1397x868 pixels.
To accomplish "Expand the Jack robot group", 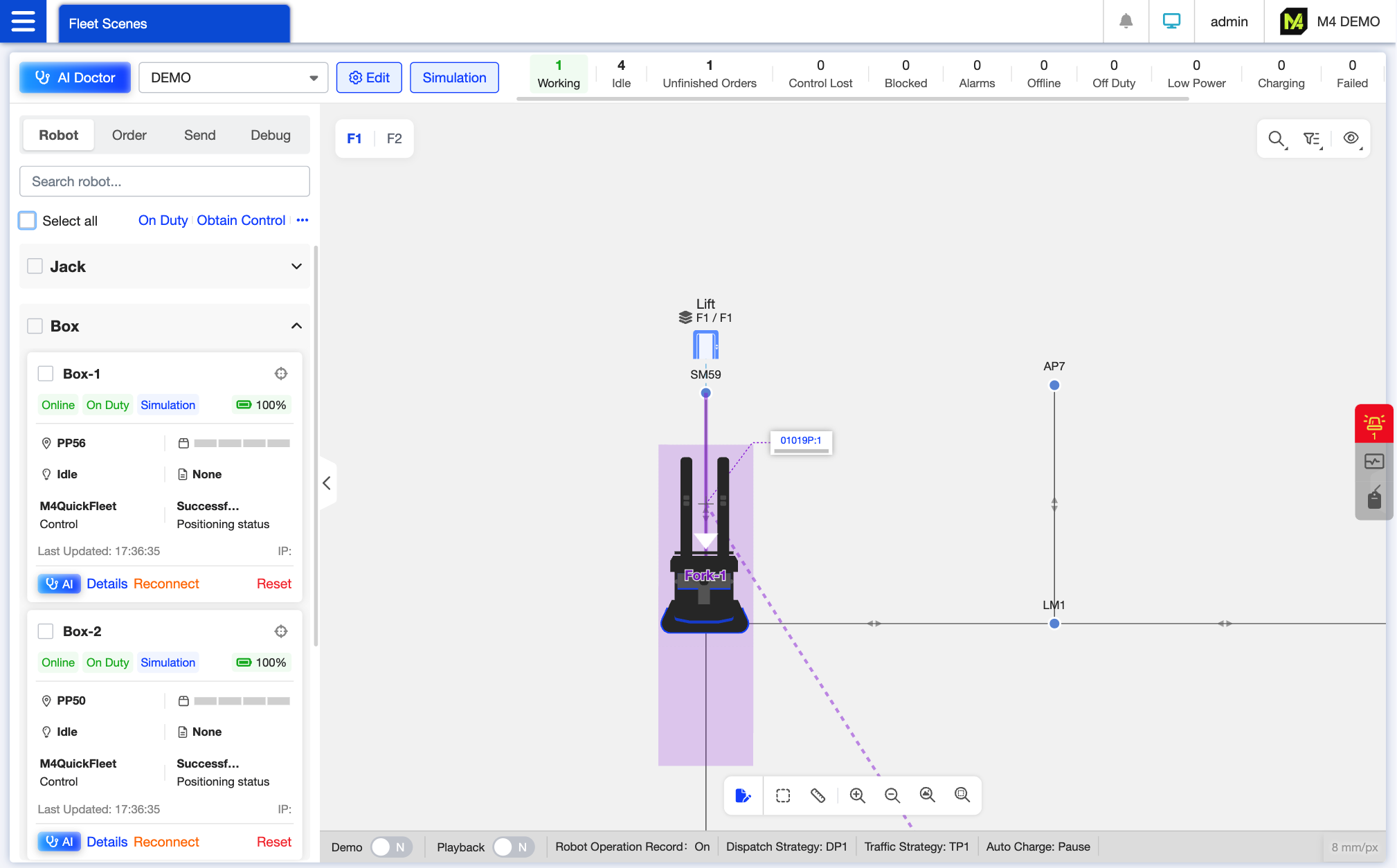I will pyautogui.click(x=296, y=266).
